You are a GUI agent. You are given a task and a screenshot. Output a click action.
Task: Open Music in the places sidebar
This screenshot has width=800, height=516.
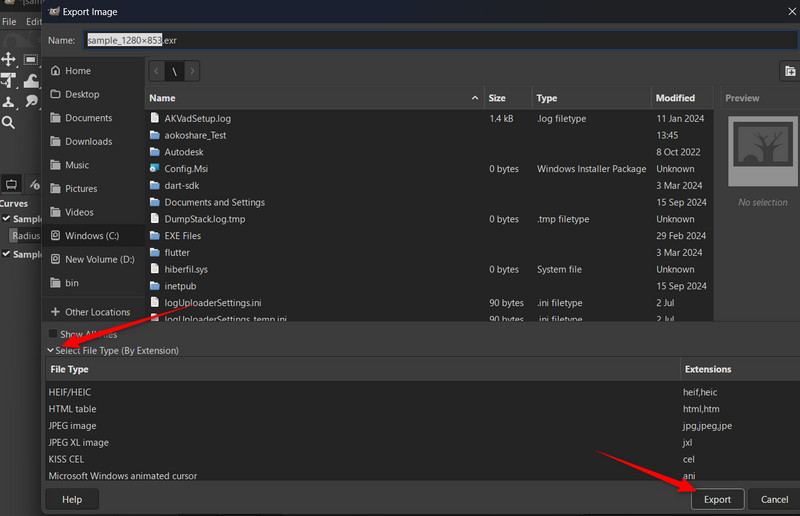(x=93, y=165)
